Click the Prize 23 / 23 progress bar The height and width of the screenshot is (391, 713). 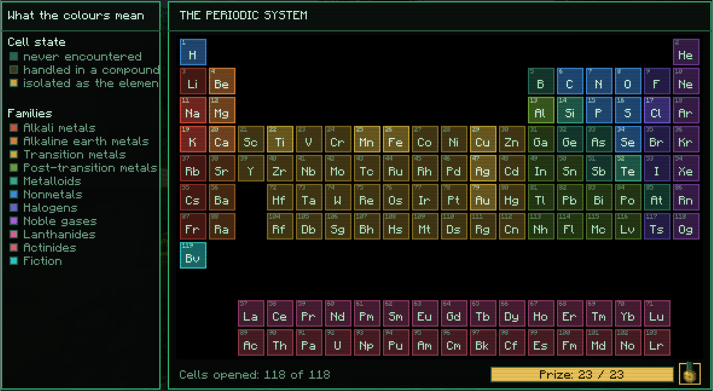click(582, 374)
